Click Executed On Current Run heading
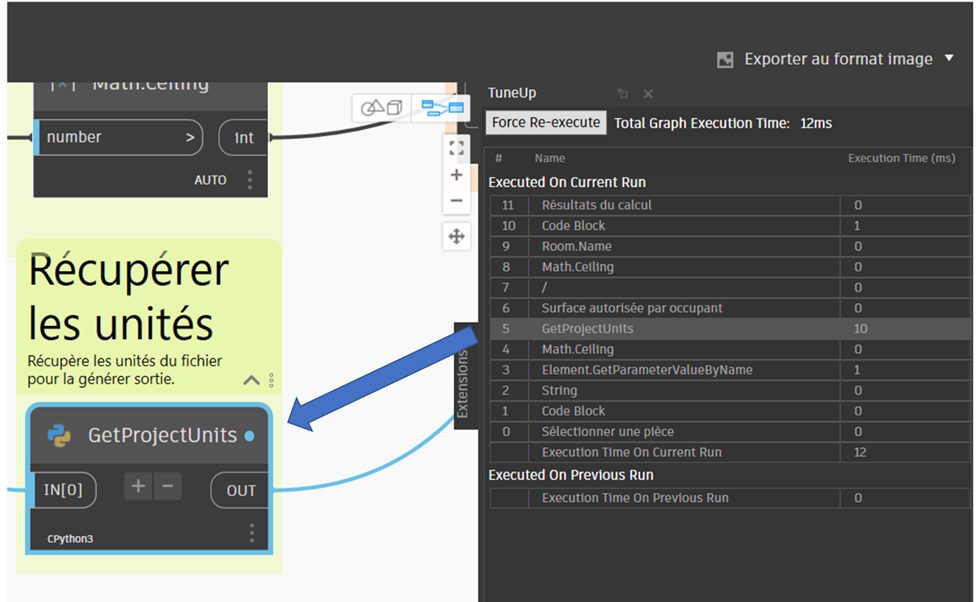The width and height of the screenshot is (980, 602). coord(567,183)
